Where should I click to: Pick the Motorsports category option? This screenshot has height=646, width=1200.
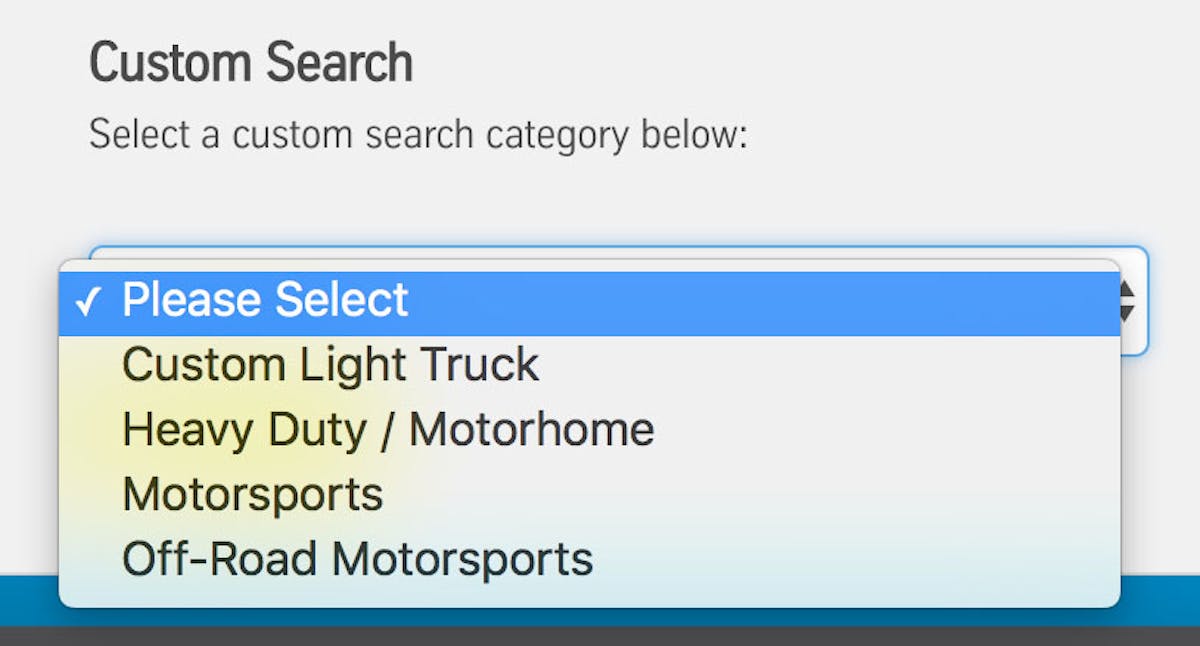pos(252,494)
